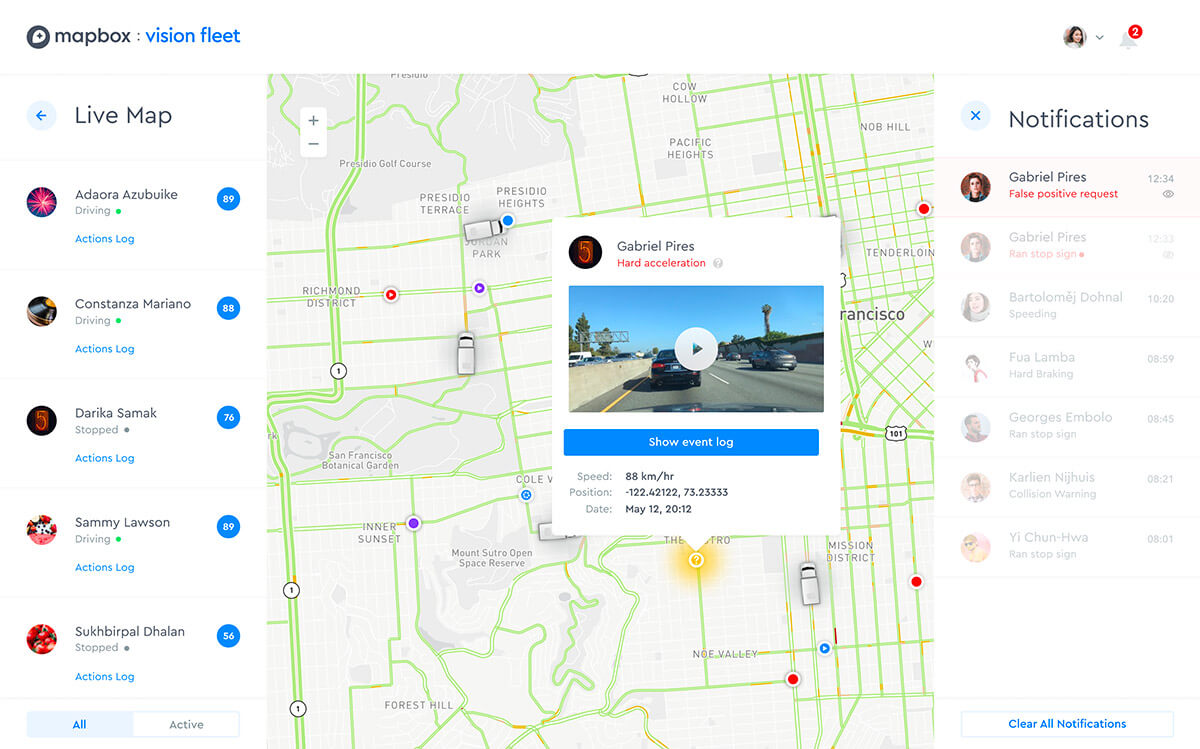The image size is (1200, 749).
Task: Switch to the Active drivers tab
Action: tap(186, 724)
